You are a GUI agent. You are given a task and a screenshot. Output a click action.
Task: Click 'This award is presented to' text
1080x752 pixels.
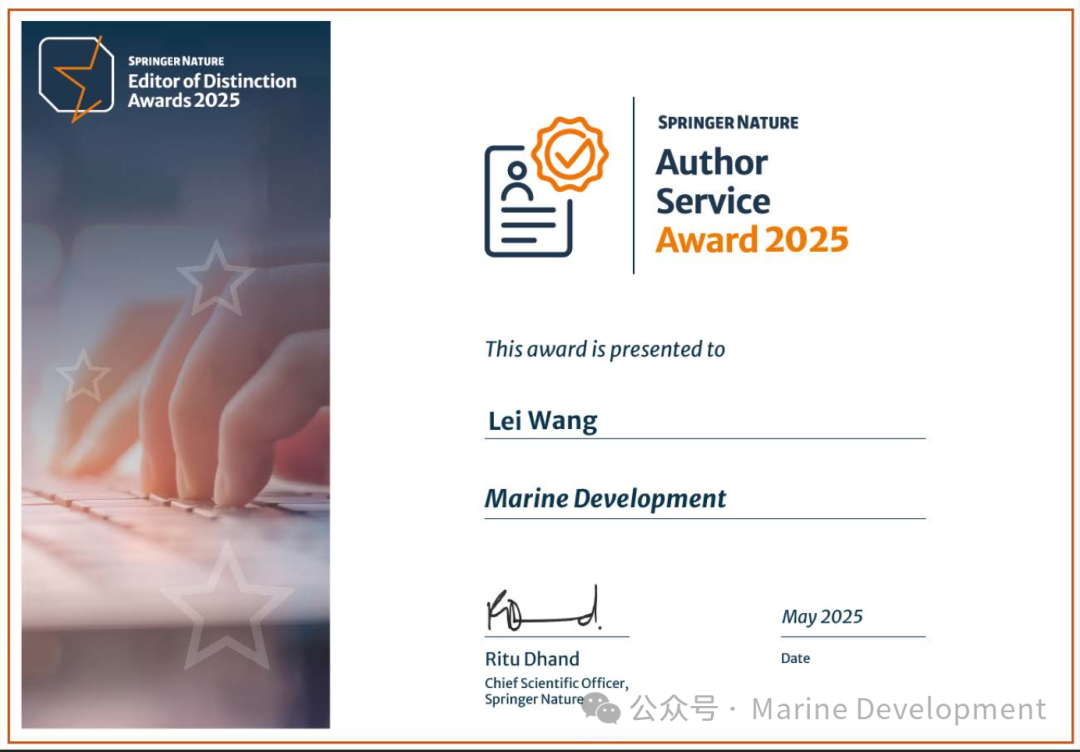pyautogui.click(x=604, y=349)
